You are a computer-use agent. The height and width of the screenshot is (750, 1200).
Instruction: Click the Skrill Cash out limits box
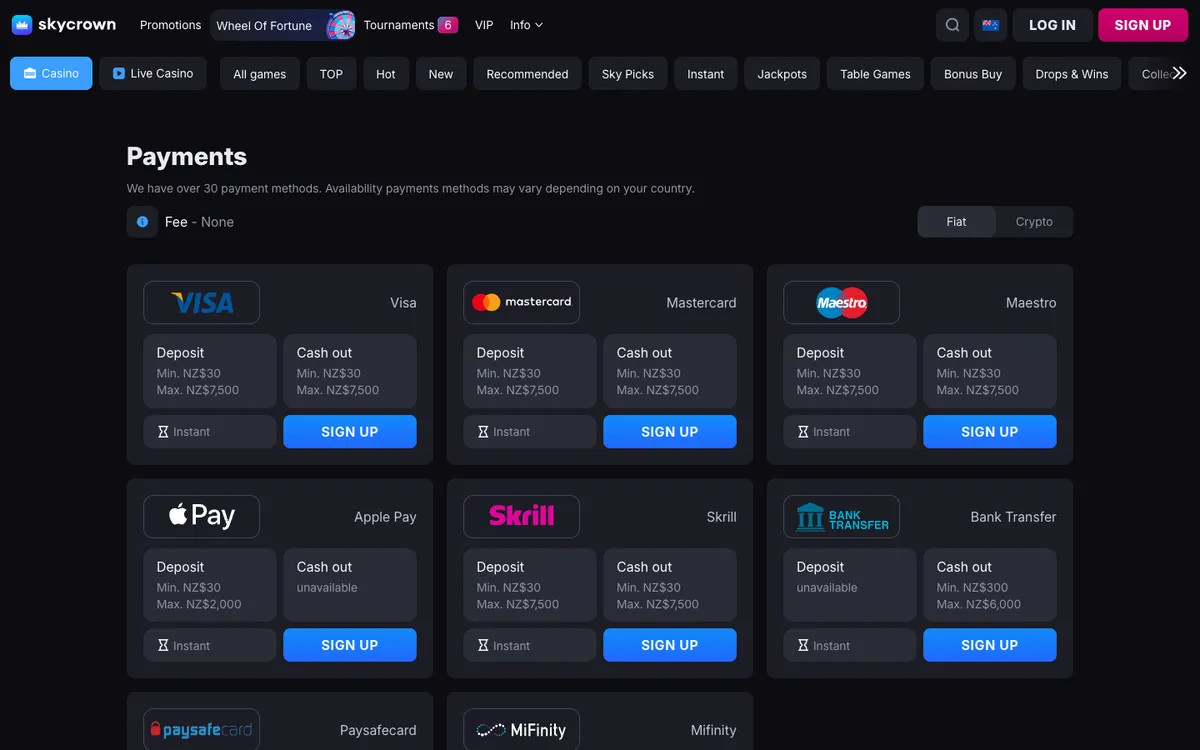670,585
